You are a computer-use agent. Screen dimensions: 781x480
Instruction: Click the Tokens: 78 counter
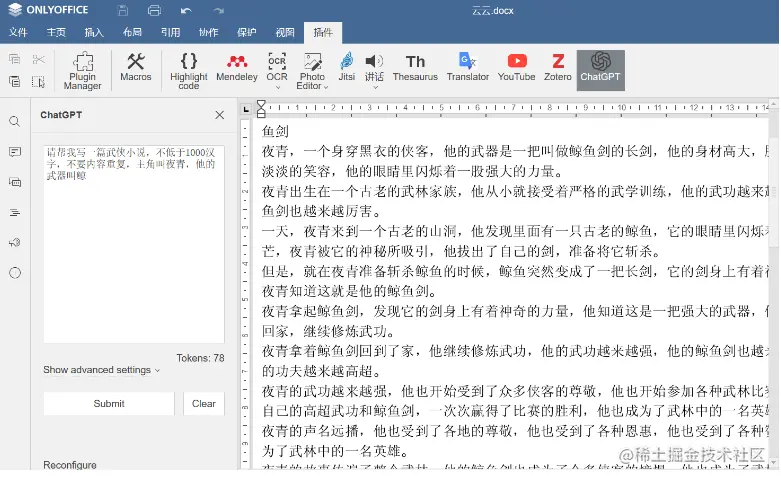(x=200, y=358)
